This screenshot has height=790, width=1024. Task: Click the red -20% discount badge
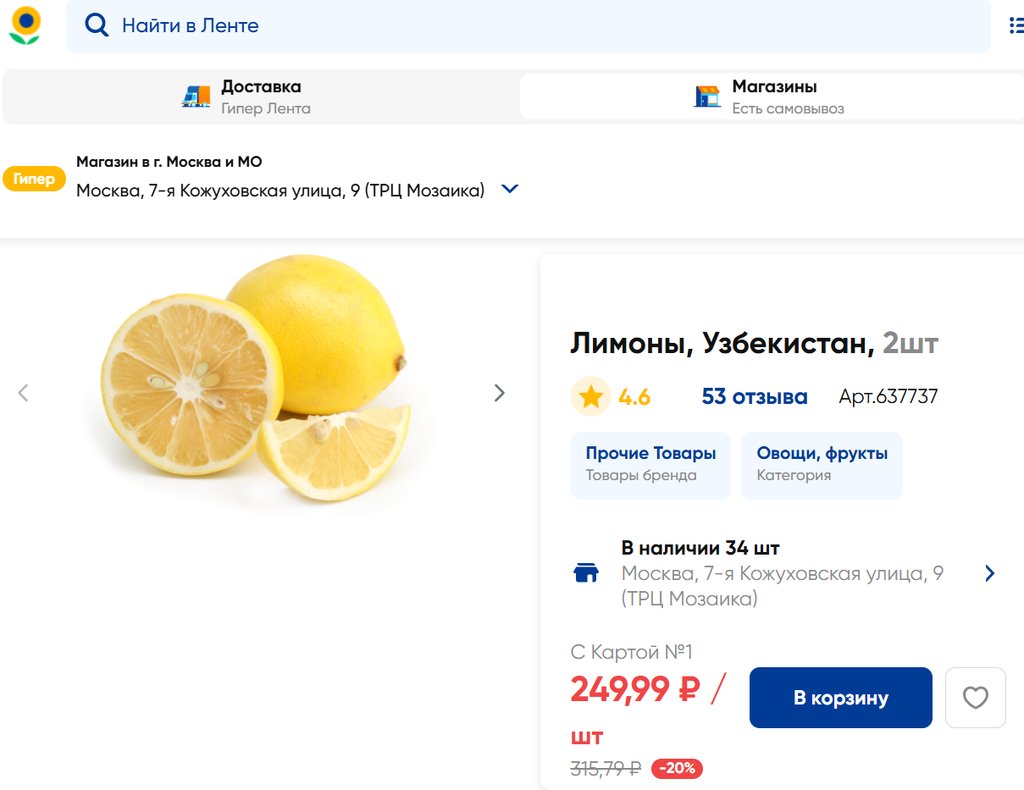tap(677, 769)
